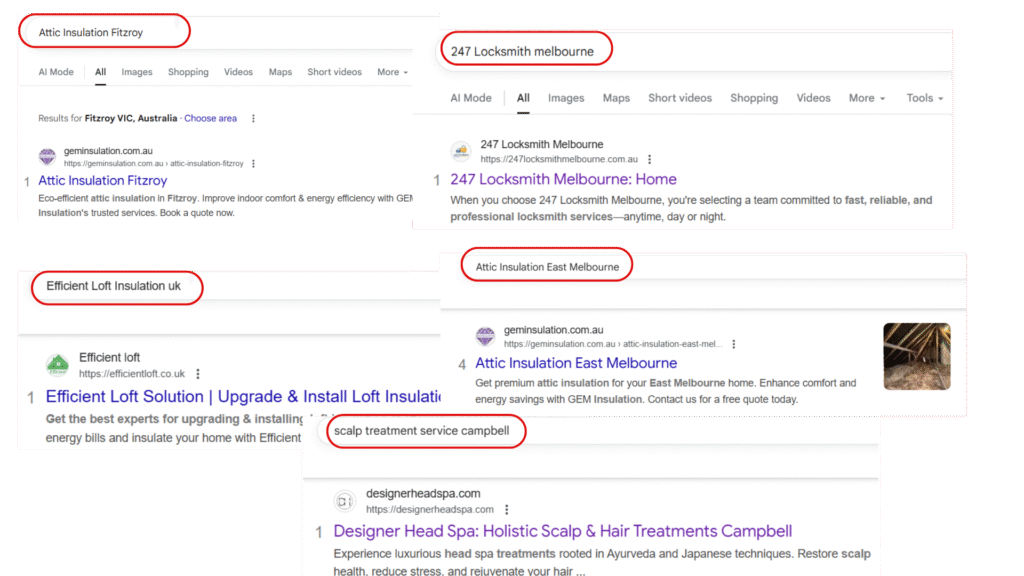Click the designerheadspa.com site favicon
1024x576 pixels.
click(x=344, y=501)
